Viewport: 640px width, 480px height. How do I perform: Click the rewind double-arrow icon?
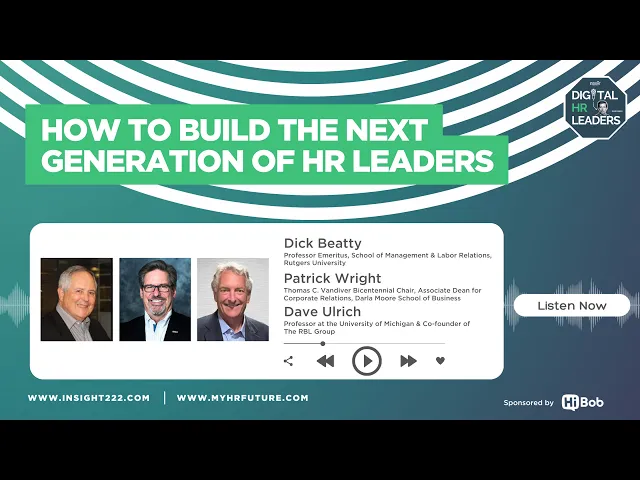(x=325, y=361)
